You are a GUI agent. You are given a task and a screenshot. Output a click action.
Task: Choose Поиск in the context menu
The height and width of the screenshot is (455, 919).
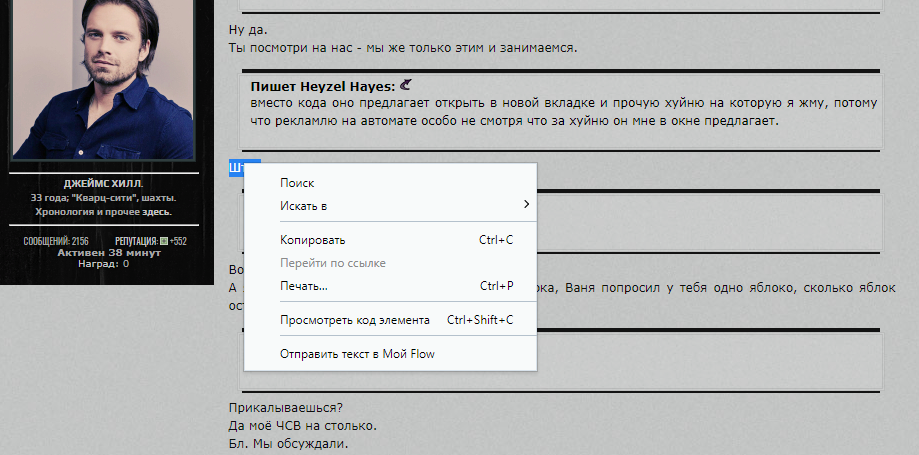point(390,183)
